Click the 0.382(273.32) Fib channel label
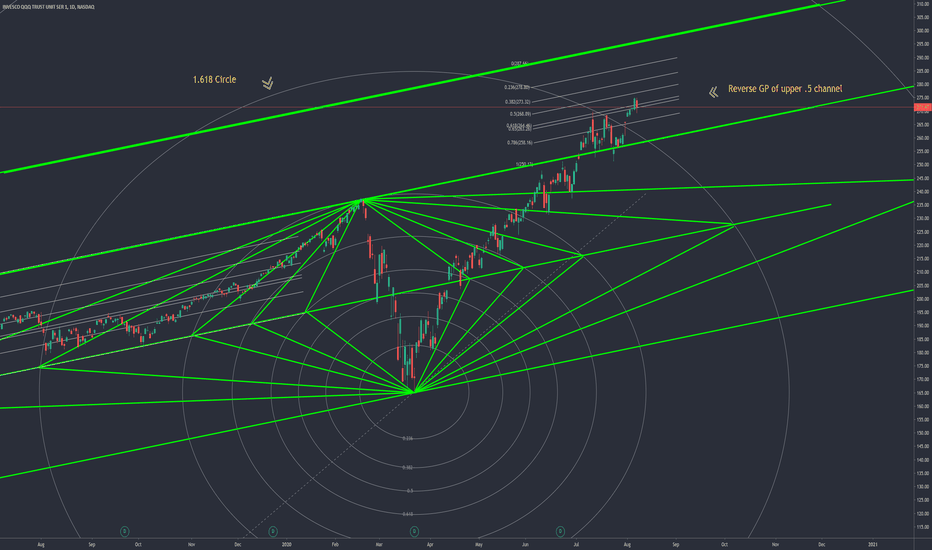Viewport: 932px width, 550px height. 517,102
